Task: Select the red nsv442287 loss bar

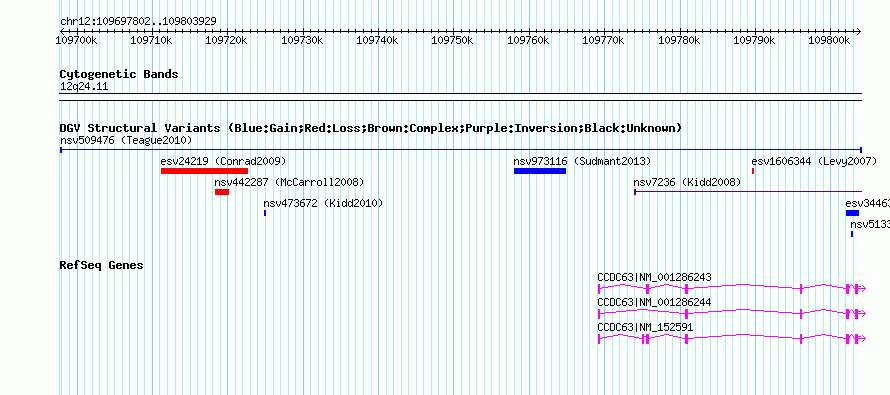Action: 222,192
